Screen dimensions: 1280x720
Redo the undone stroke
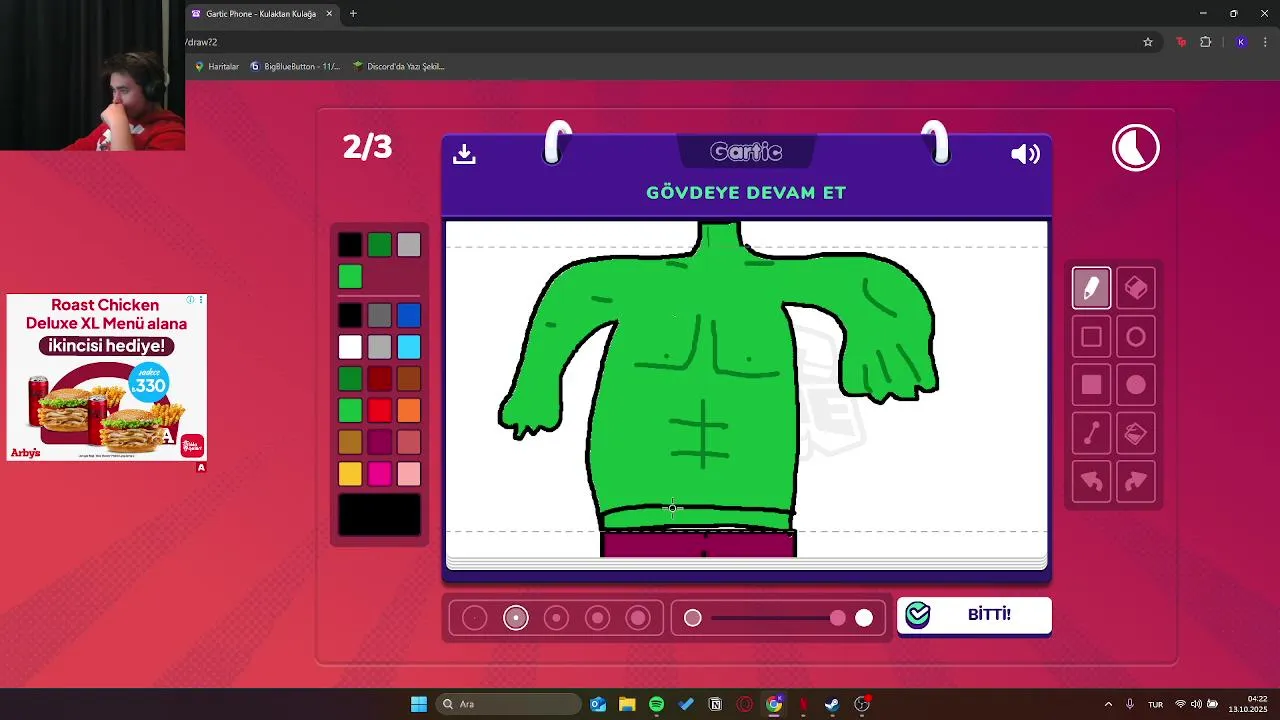pyautogui.click(x=1136, y=482)
